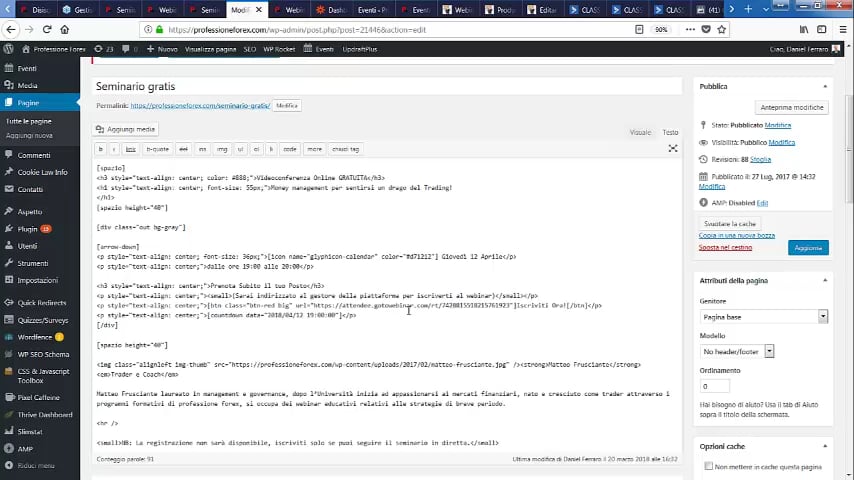
Task: Insert code tag with code button
Action: pos(290,149)
